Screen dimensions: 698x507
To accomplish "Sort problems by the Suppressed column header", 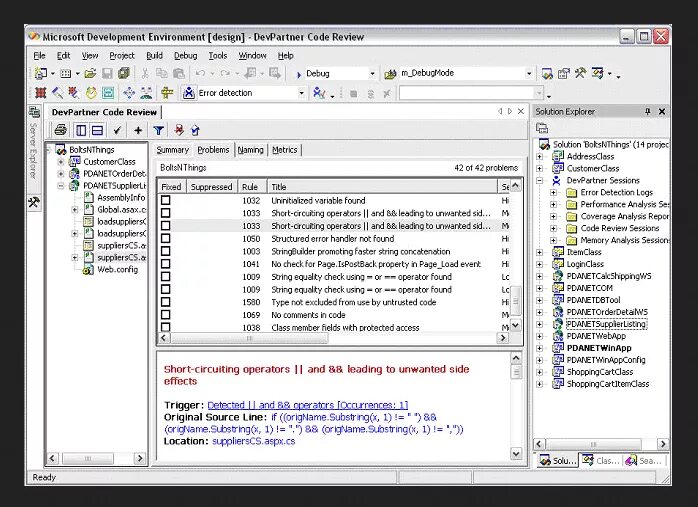I will (x=211, y=187).
